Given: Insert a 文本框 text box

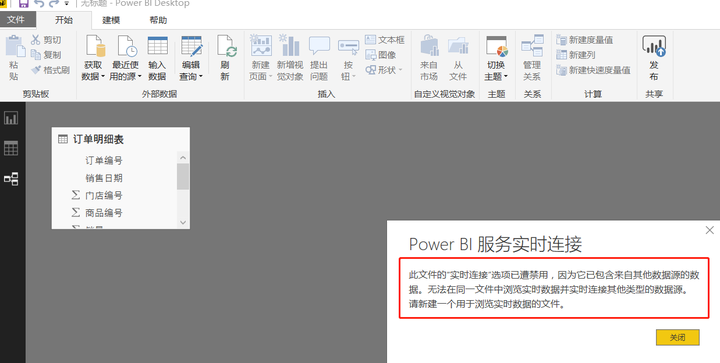Looking at the screenshot, I should [385, 40].
